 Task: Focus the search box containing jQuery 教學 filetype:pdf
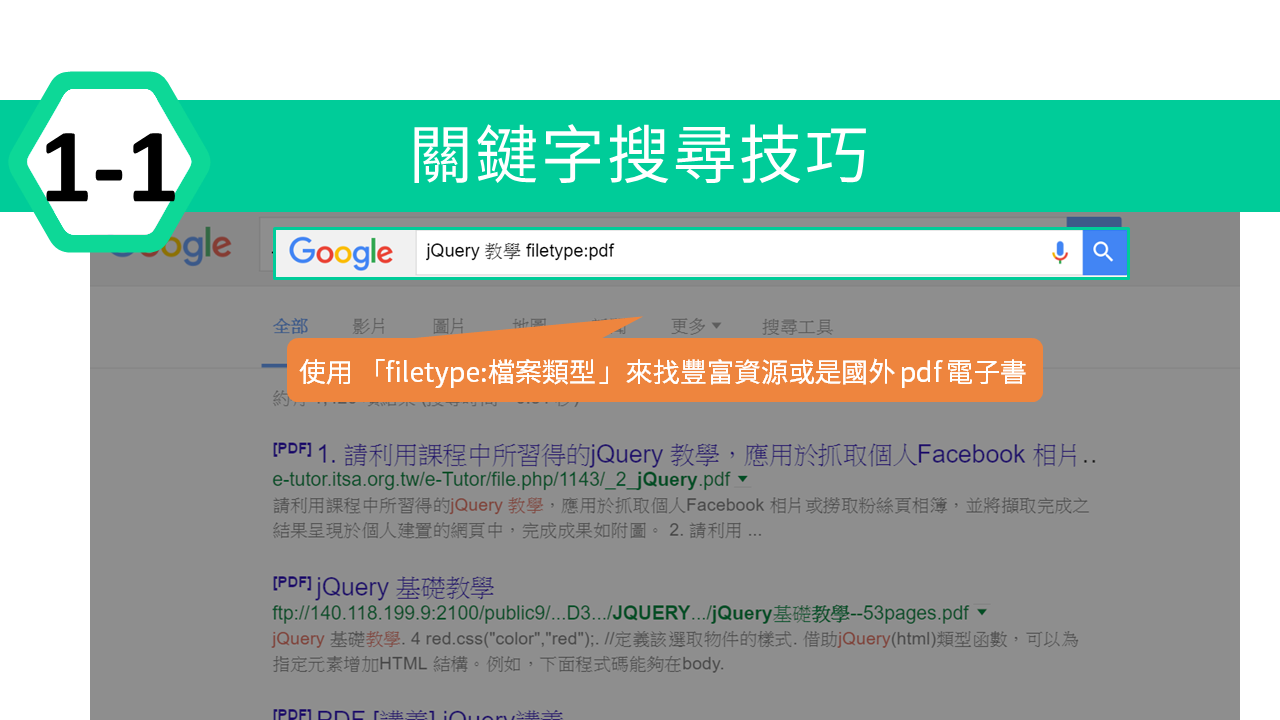click(749, 252)
